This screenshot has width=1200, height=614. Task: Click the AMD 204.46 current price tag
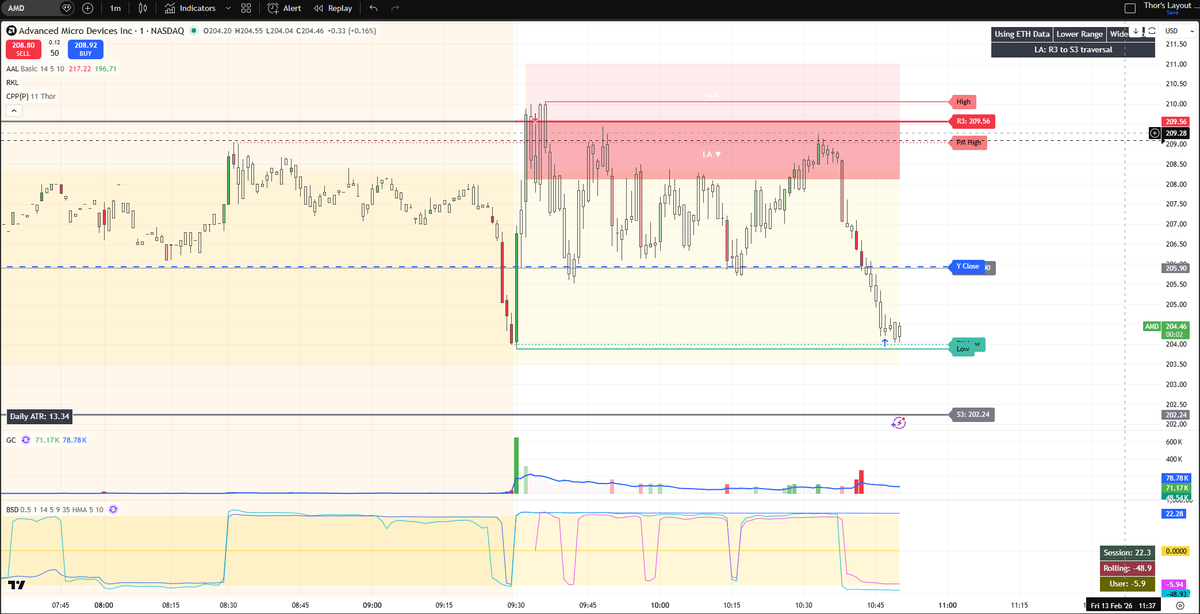click(x=1166, y=330)
